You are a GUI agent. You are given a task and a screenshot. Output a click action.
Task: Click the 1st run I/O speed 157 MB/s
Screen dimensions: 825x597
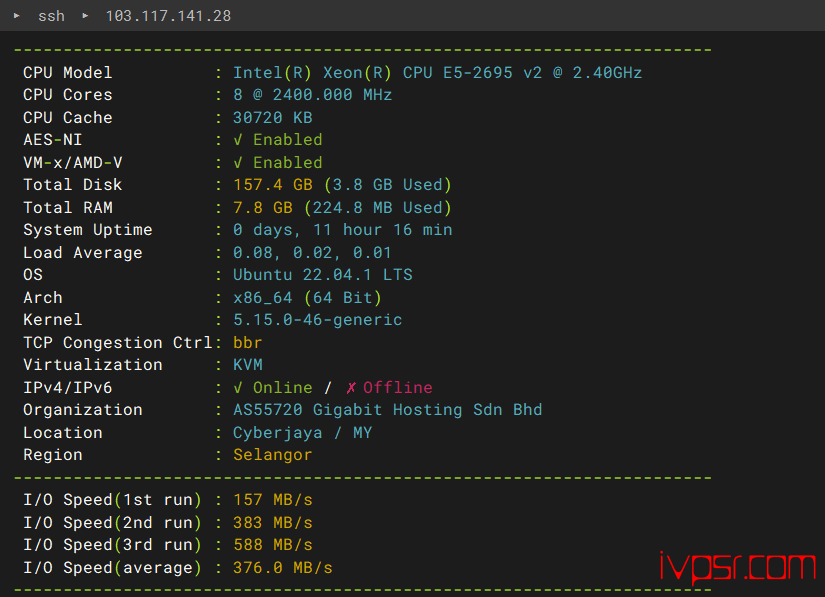tap(273, 500)
